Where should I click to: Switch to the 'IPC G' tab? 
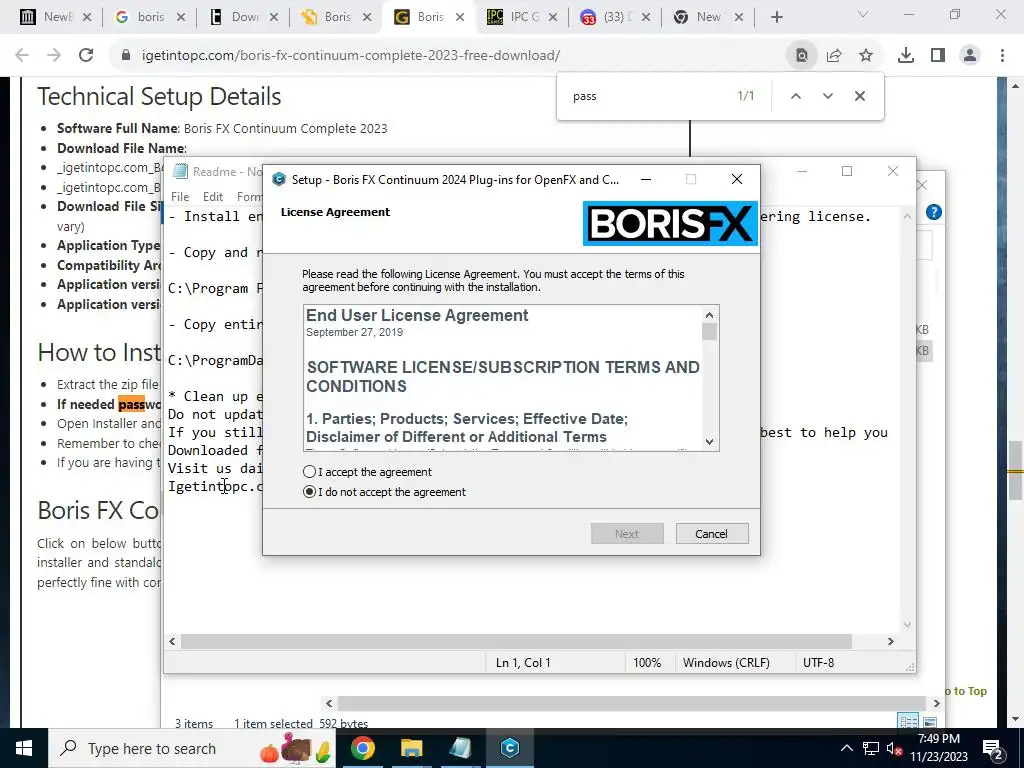[x=522, y=17]
